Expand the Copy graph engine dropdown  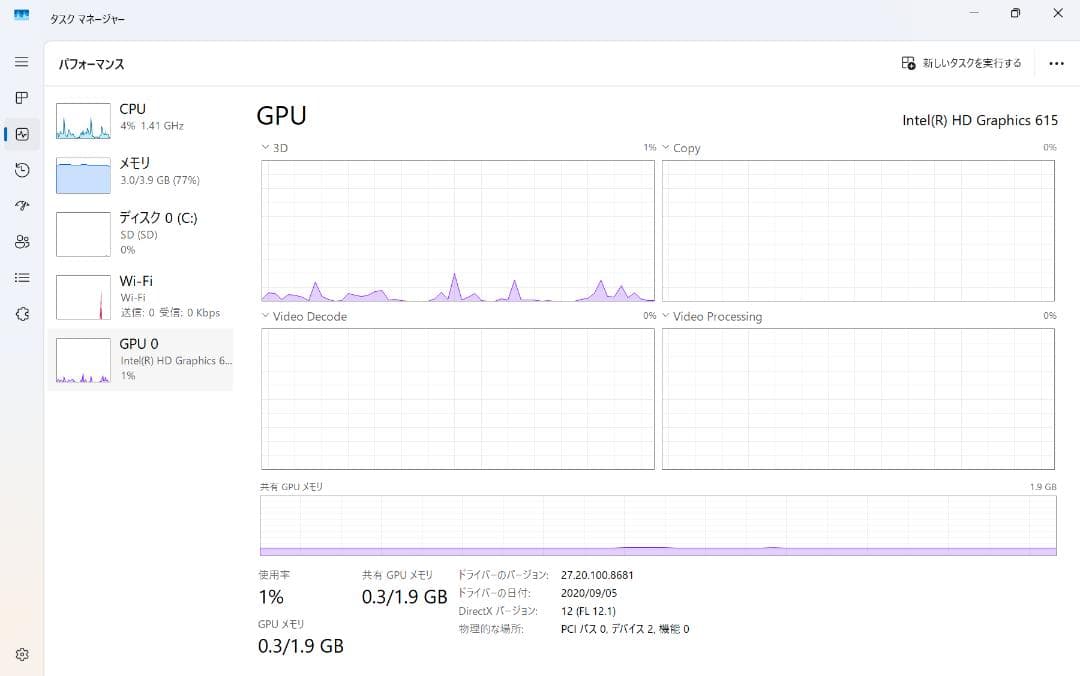[666, 148]
